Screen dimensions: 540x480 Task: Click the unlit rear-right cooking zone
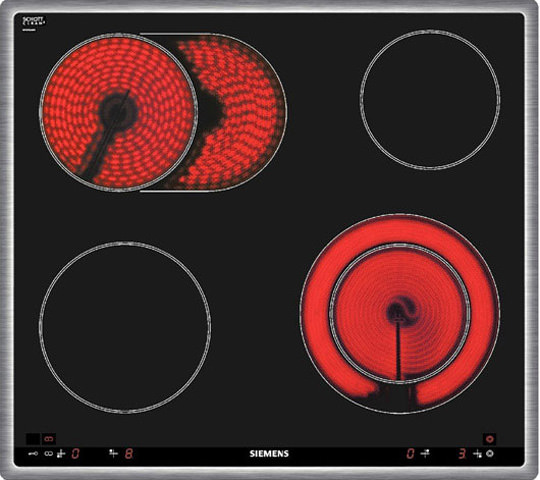tap(430, 100)
